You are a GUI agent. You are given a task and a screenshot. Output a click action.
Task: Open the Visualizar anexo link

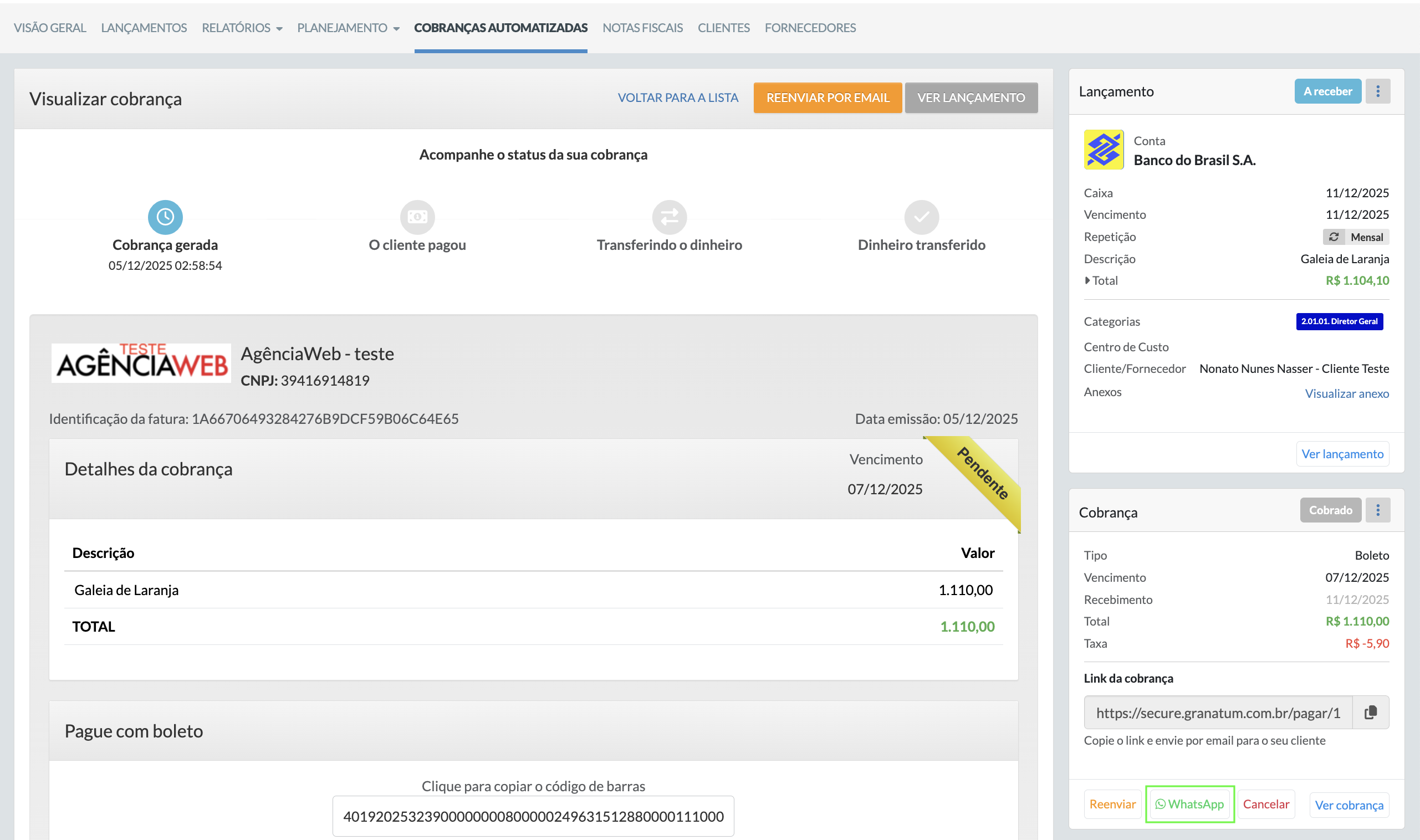[1346, 393]
